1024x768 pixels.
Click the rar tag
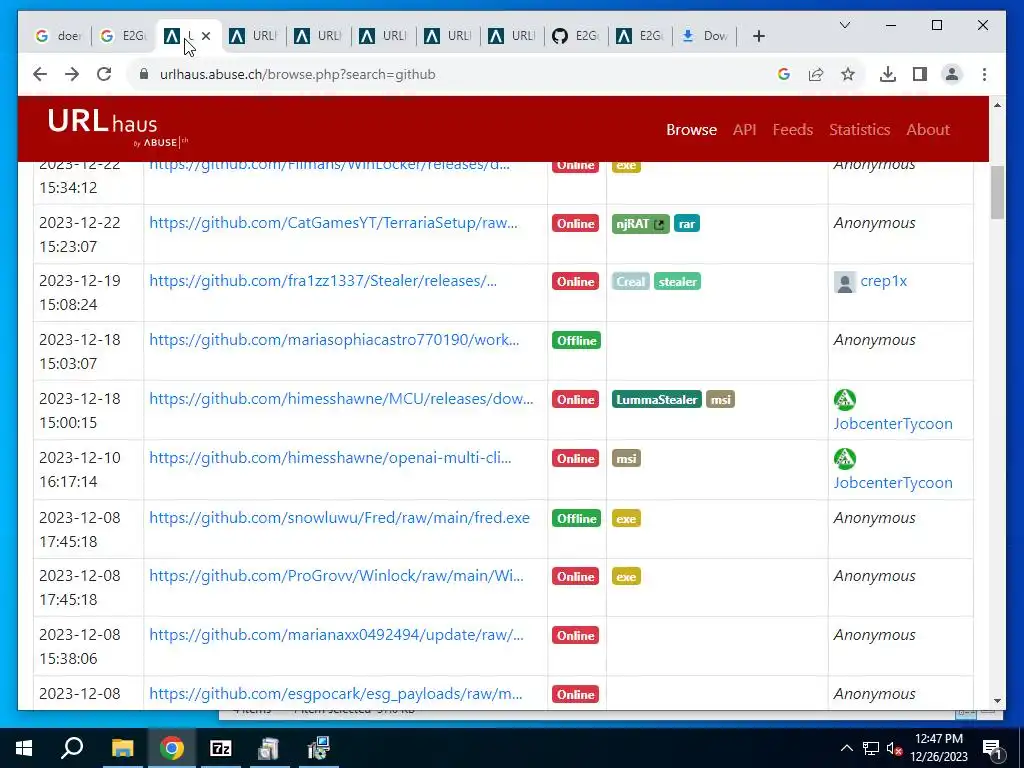pyautogui.click(x=686, y=223)
